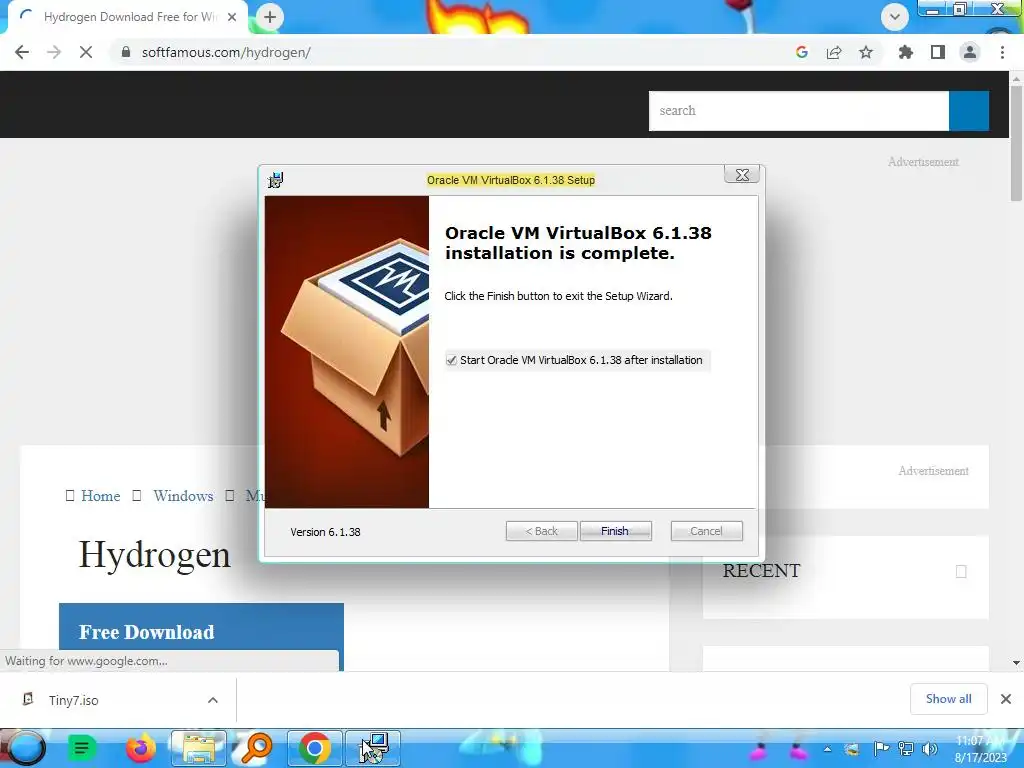This screenshot has width=1024, height=768.
Task: Open the volume speaker tray icon
Action: coord(929,749)
